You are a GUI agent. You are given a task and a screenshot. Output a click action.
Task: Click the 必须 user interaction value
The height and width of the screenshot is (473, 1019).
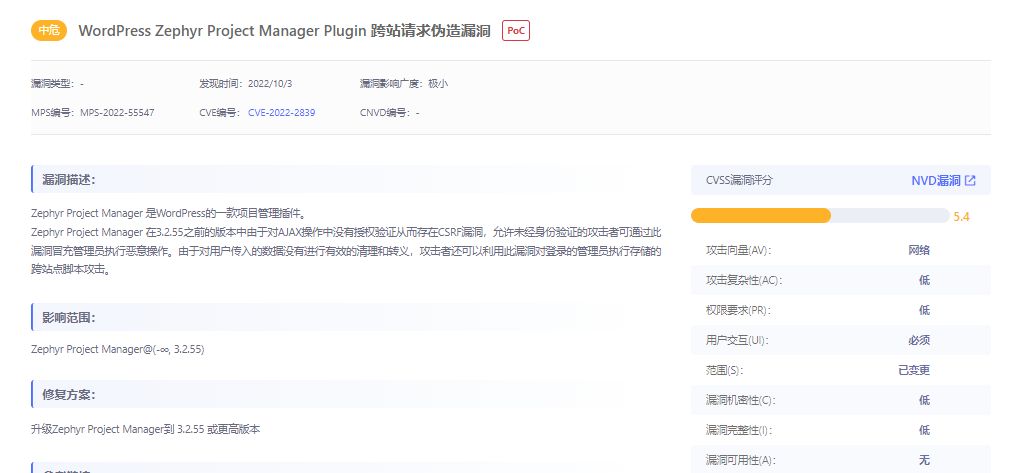(x=919, y=340)
